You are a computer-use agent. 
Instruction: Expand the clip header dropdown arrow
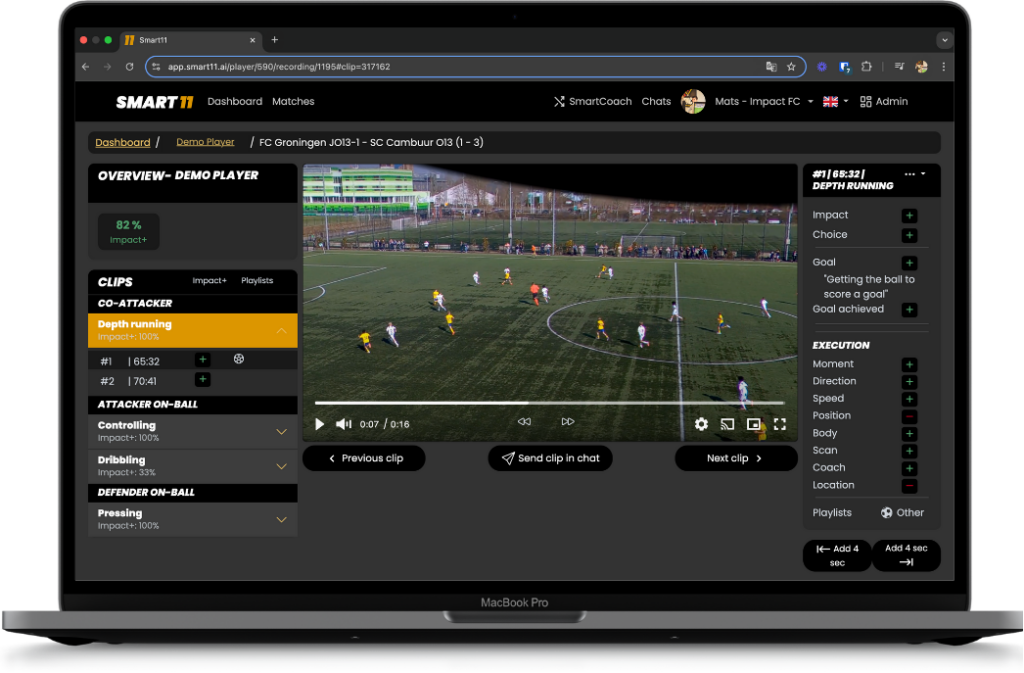tap(923, 174)
